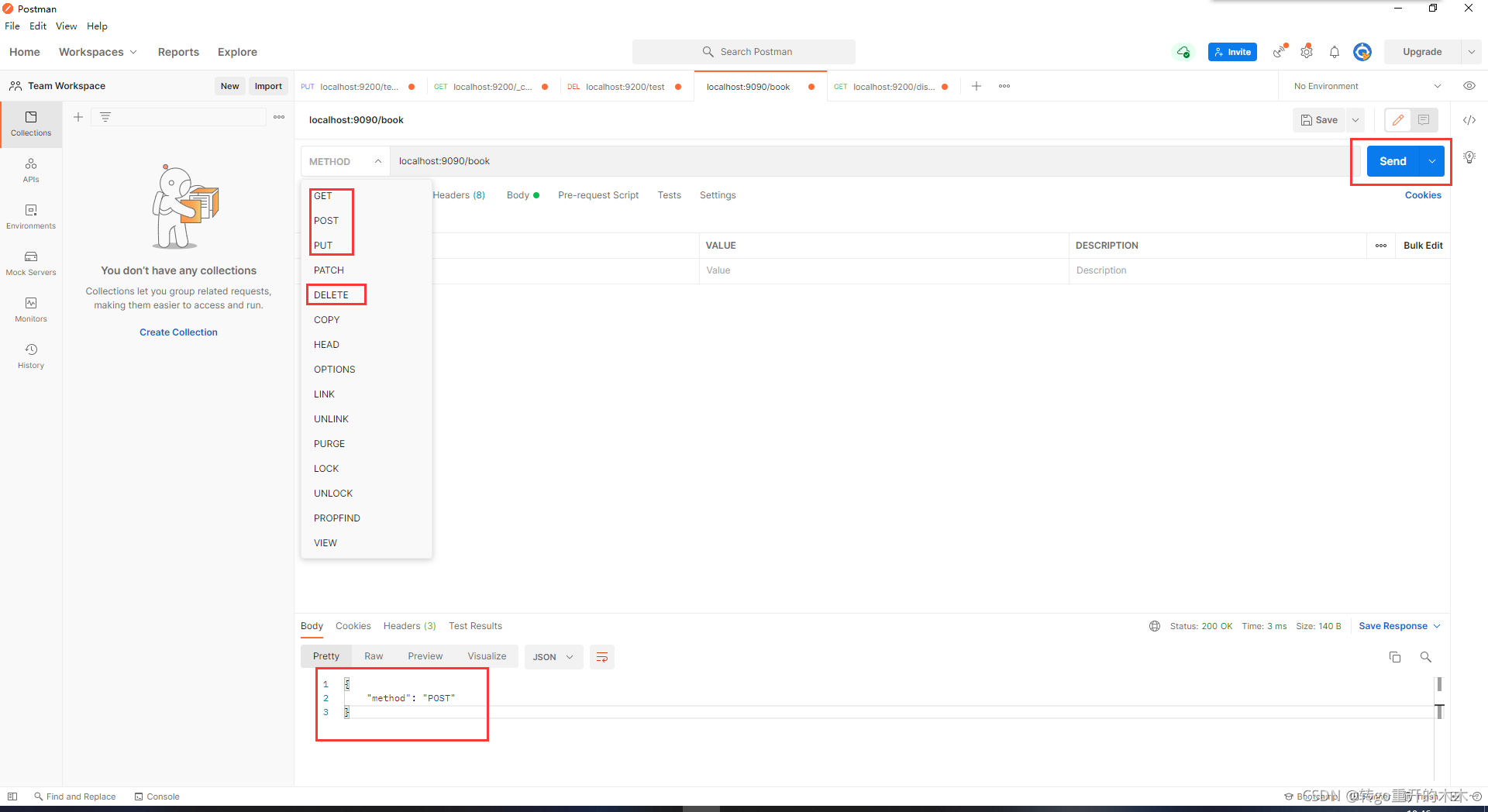This screenshot has width=1488, height=812.
Task: Click the comments icon next to pencil
Action: click(1424, 120)
